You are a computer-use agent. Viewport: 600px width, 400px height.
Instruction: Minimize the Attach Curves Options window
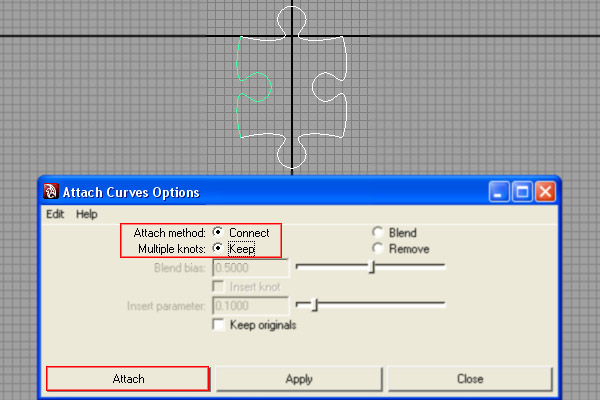click(x=499, y=191)
